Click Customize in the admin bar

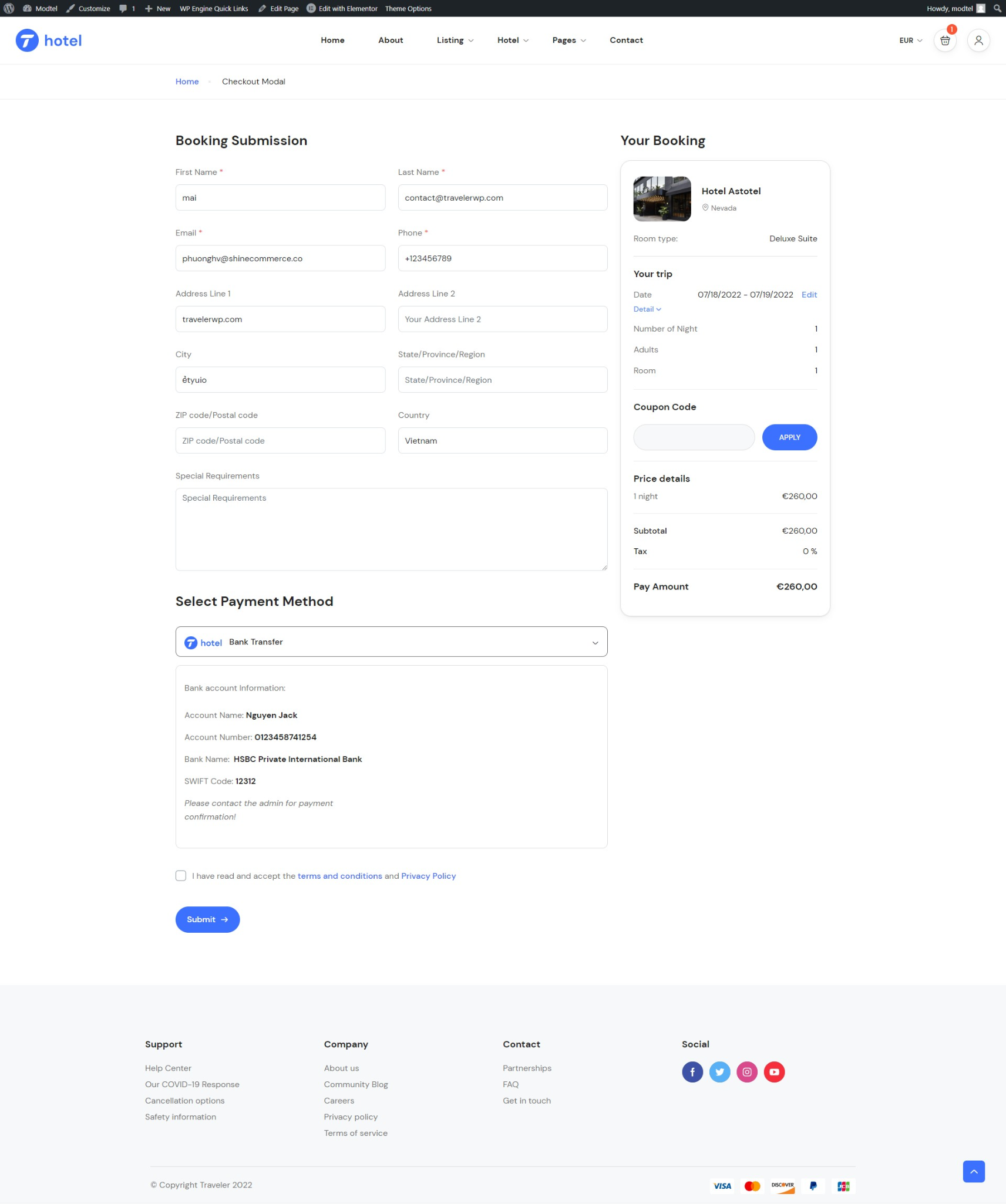88,8
